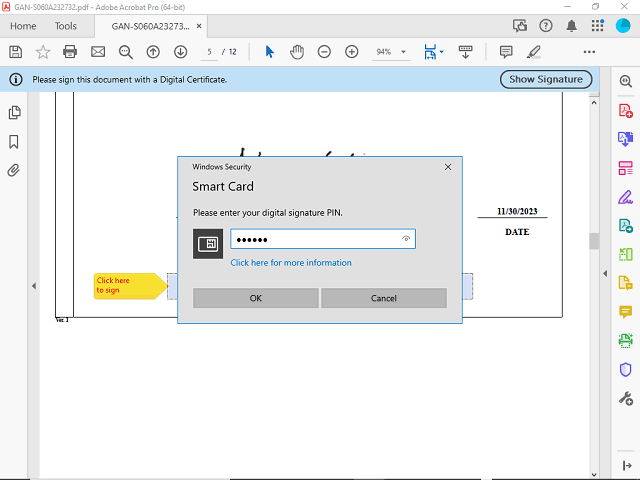Open the page thumbnails panel
The width and height of the screenshot is (640, 480).
click(14, 113)
